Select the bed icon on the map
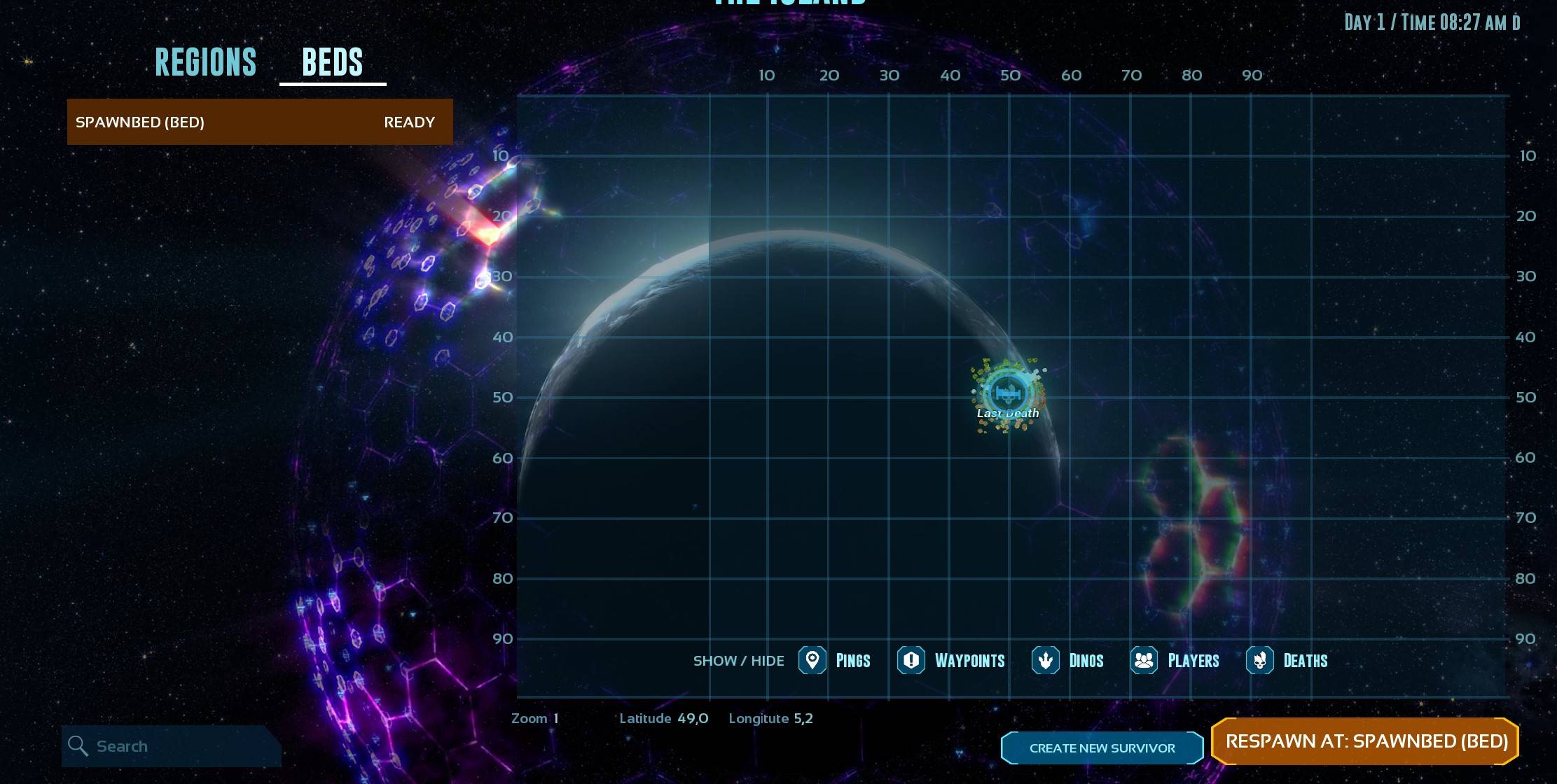This screenshot has width=1557, height=784. click(x=1007, y=393)
